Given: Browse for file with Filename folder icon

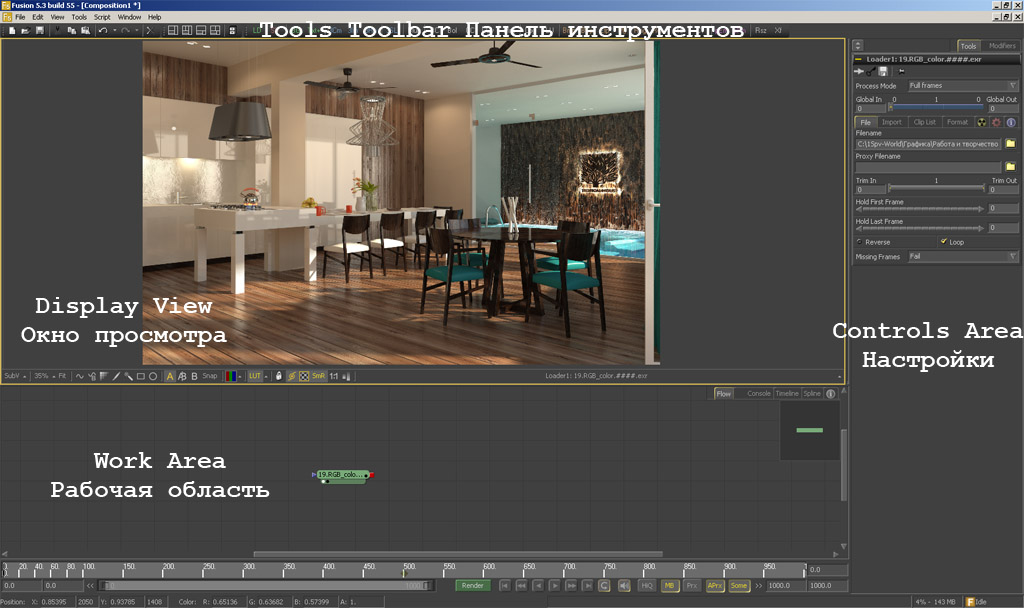Looking at the screenshot, I should tap(1010, 144).
